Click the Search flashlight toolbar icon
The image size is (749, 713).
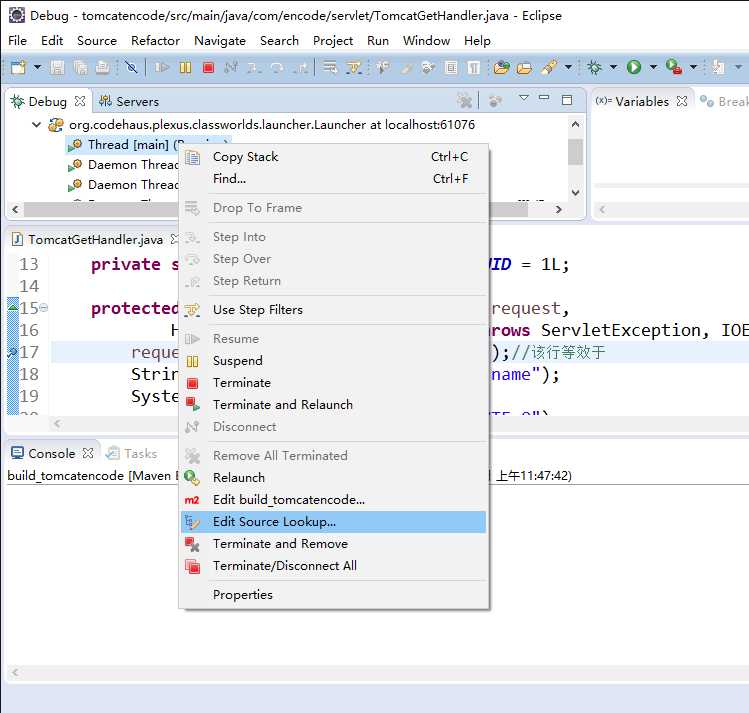coord(549,67)
